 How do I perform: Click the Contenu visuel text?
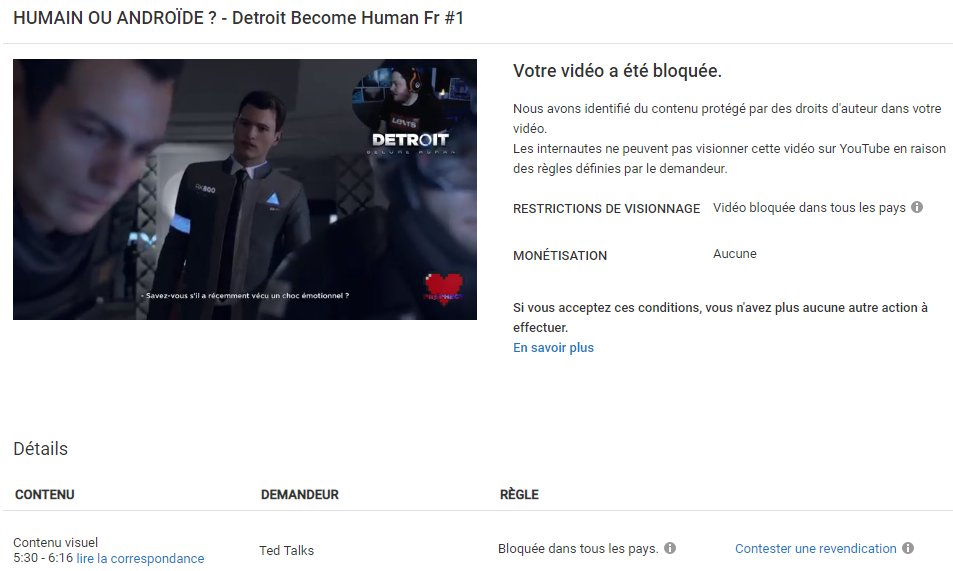55,542
